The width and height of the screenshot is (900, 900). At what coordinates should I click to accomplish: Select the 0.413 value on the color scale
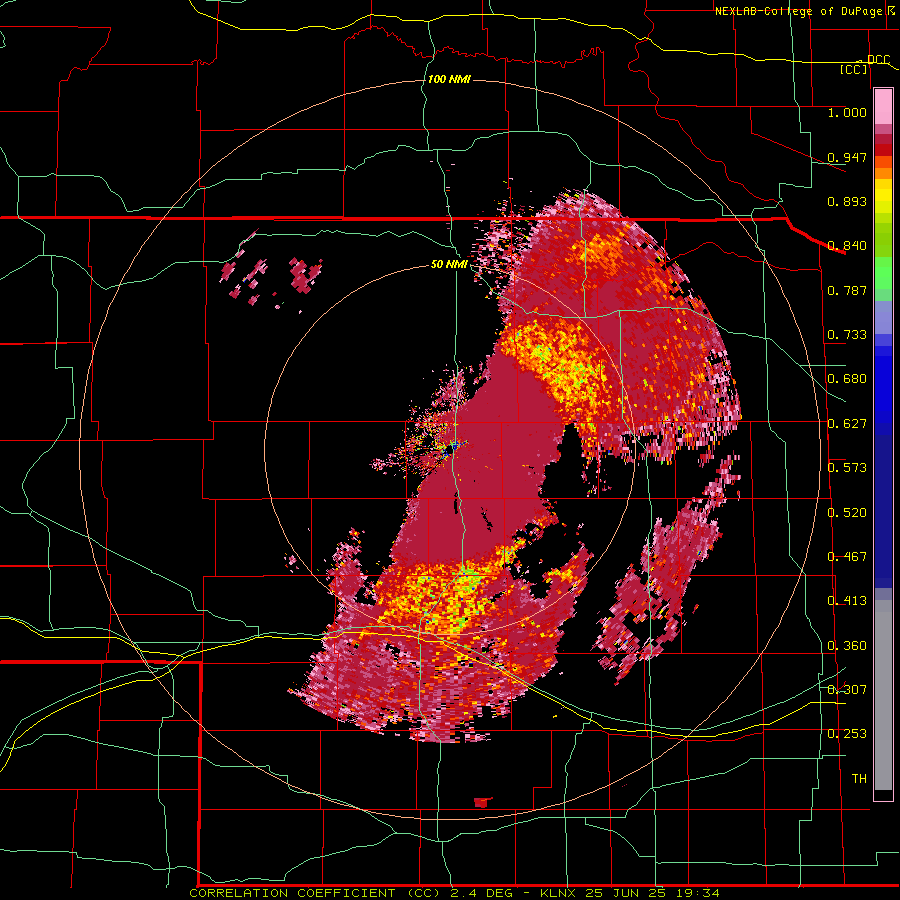[x=847, y=601]
